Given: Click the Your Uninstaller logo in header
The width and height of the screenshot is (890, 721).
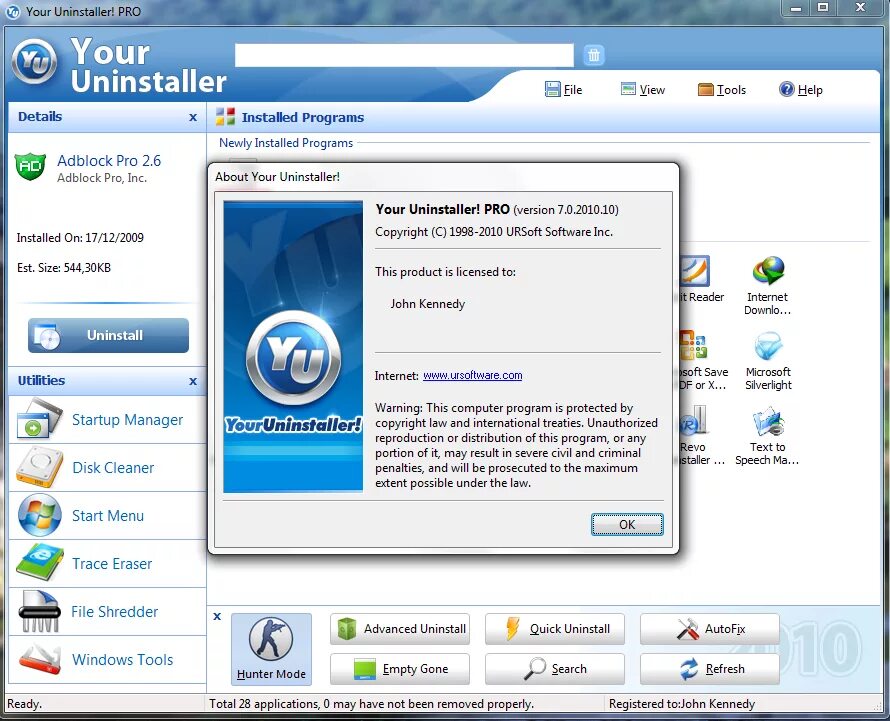Looking at the screenshot, I should 35,61.
